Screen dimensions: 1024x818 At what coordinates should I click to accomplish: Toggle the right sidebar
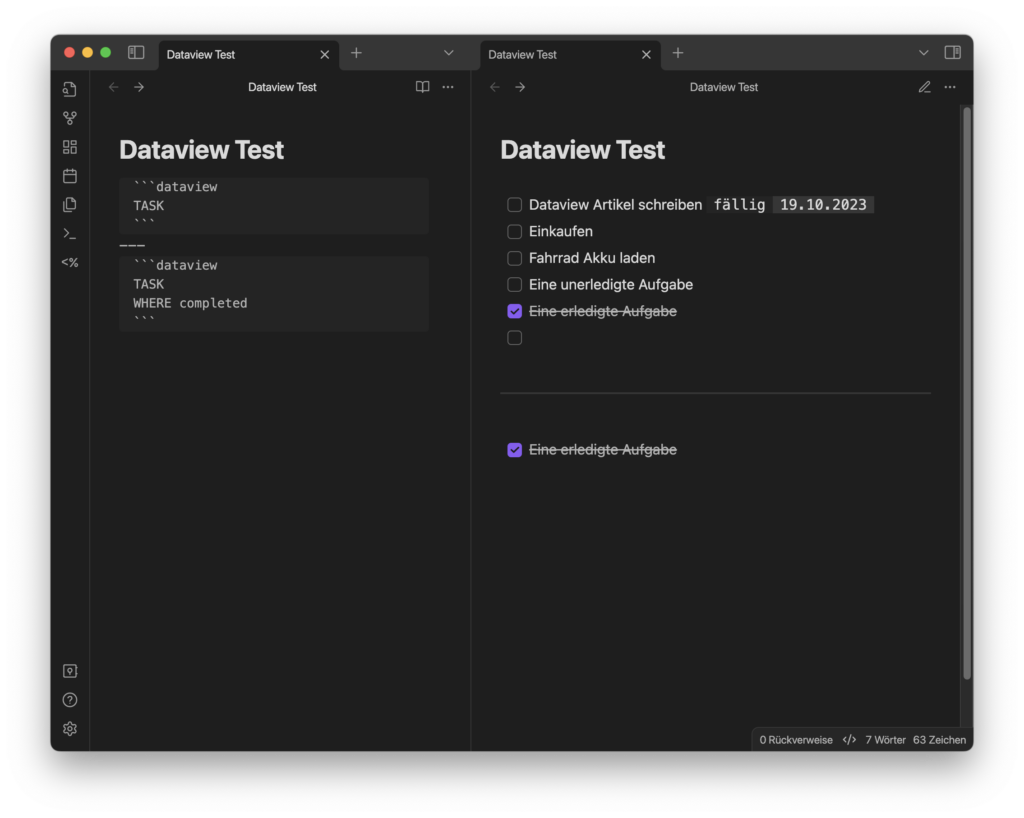pos(952,53)
